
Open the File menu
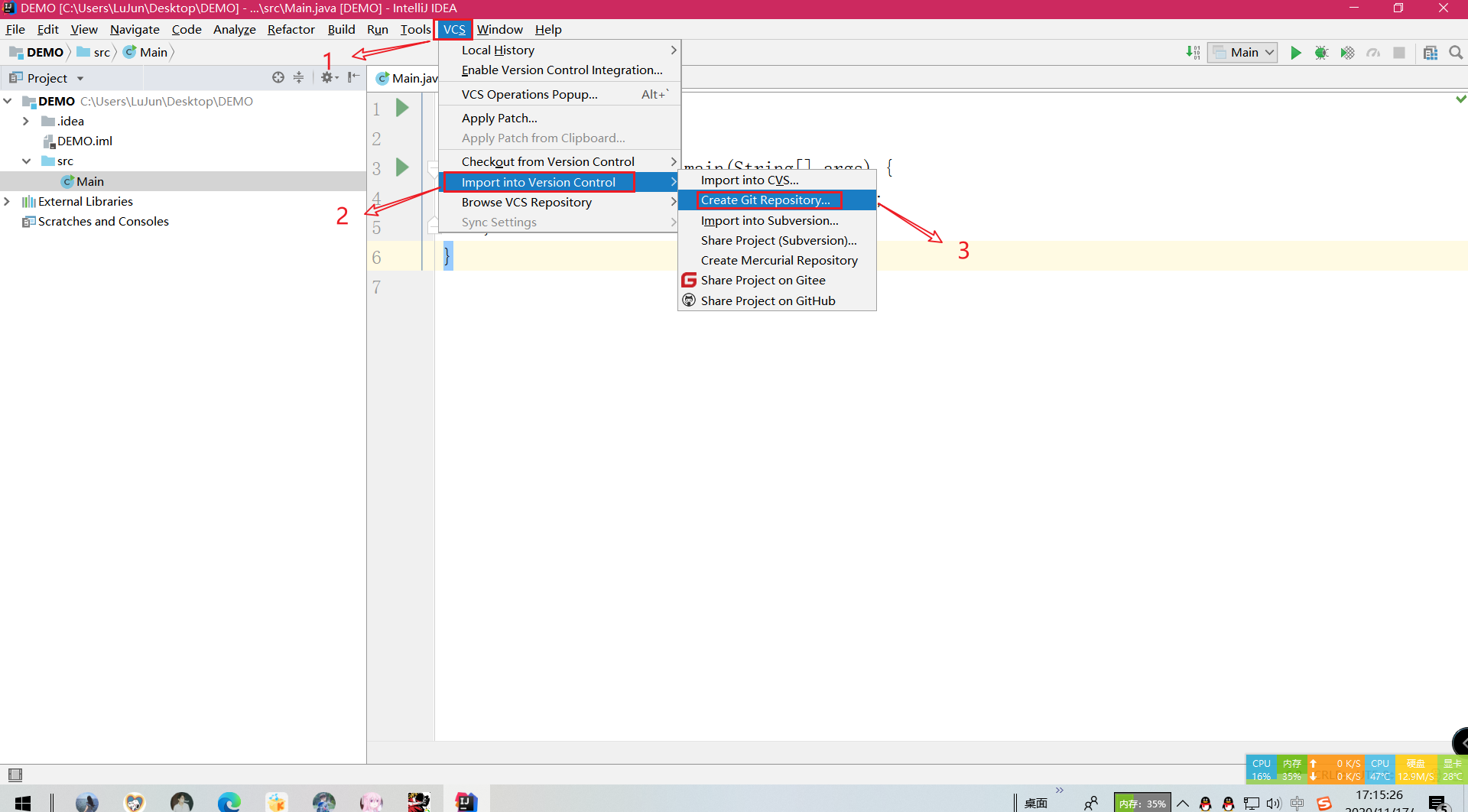pyautogui.click(x=15, y=29)
